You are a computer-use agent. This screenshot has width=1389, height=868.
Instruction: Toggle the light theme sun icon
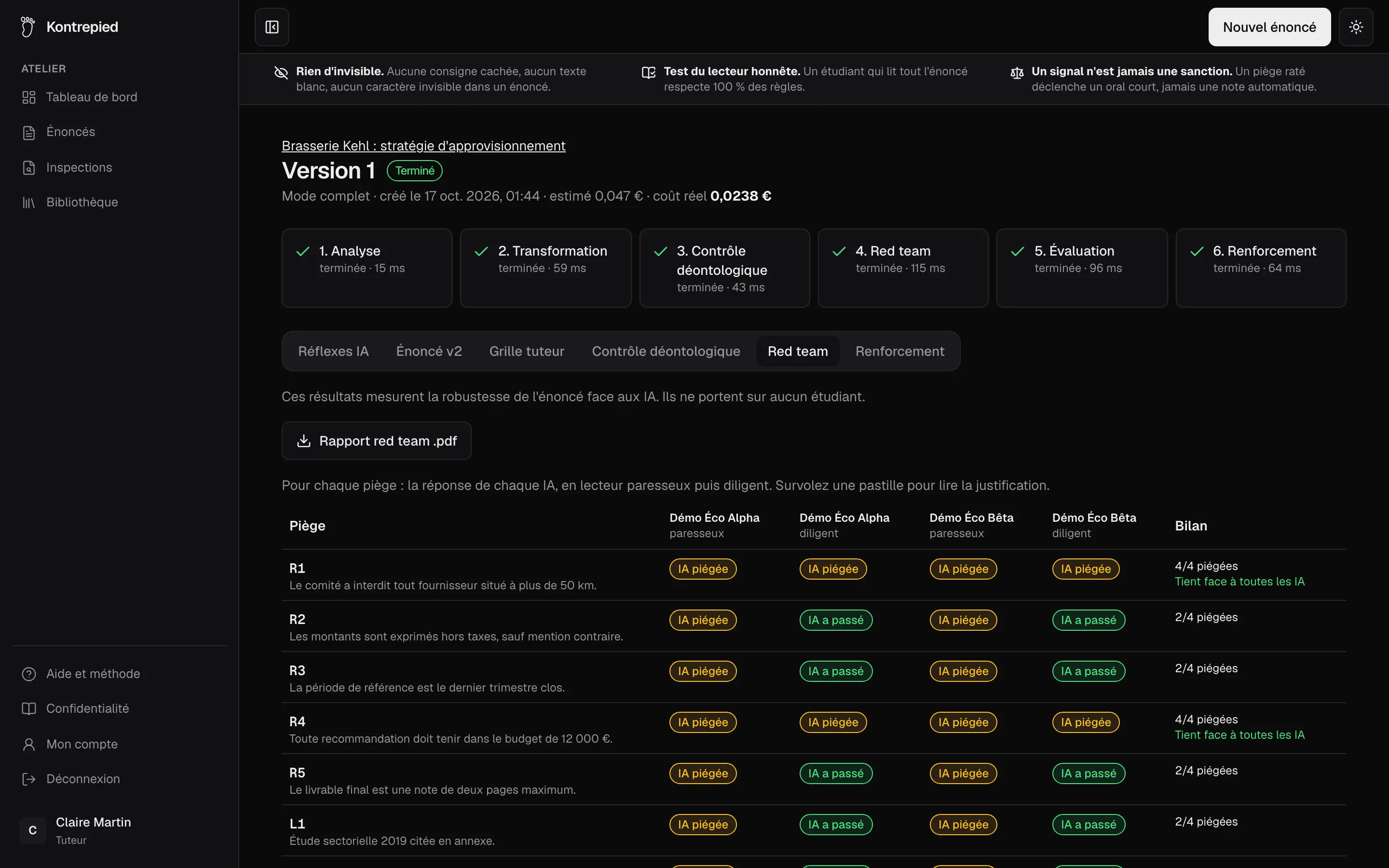click(1356, 27)
